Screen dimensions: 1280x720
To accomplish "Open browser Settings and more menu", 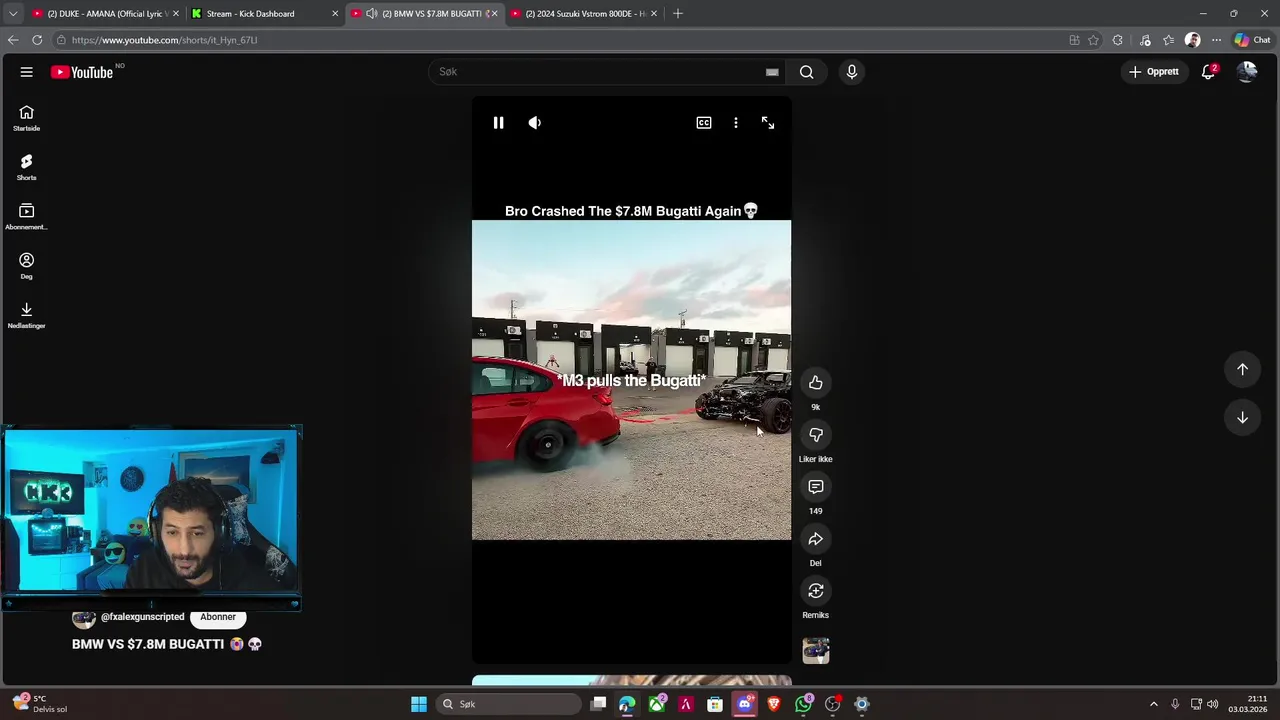I will point(1216,40).
